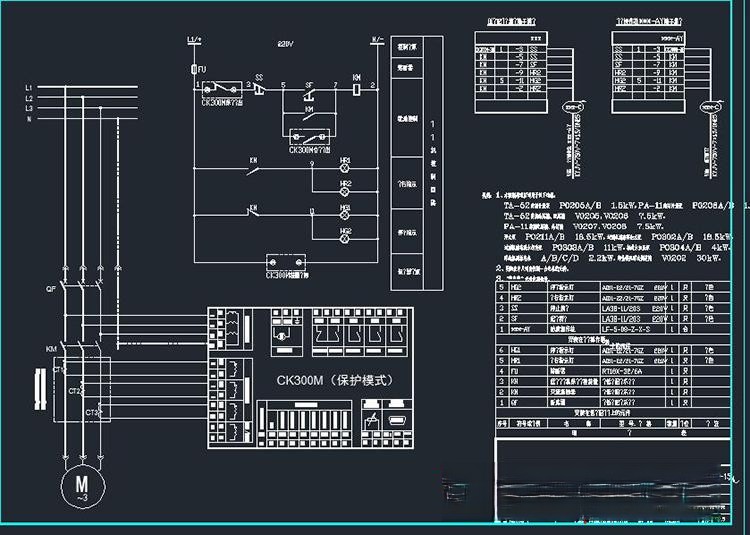Click the motor M symbol
The width and height of the screenshot is (750, 535).
point(81,485)
